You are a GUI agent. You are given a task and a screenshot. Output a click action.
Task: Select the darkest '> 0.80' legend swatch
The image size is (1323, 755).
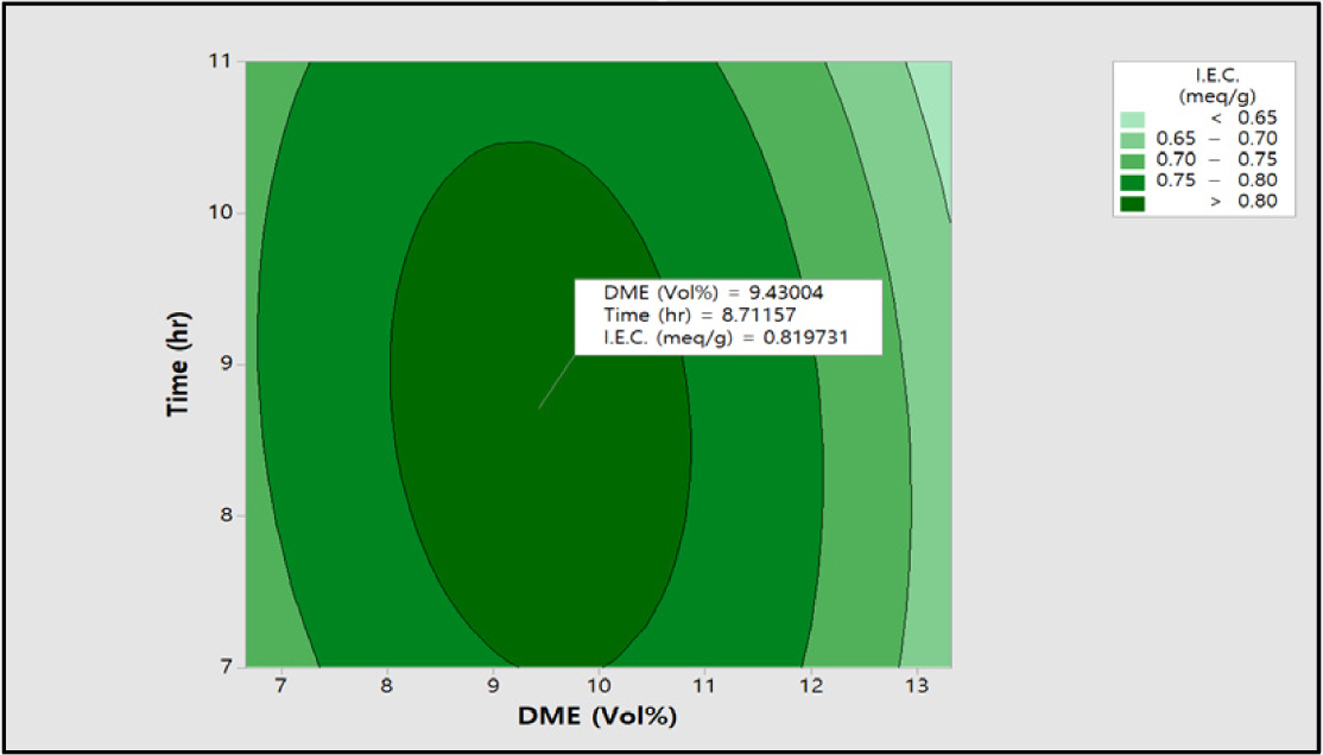tap(1134, 202)
